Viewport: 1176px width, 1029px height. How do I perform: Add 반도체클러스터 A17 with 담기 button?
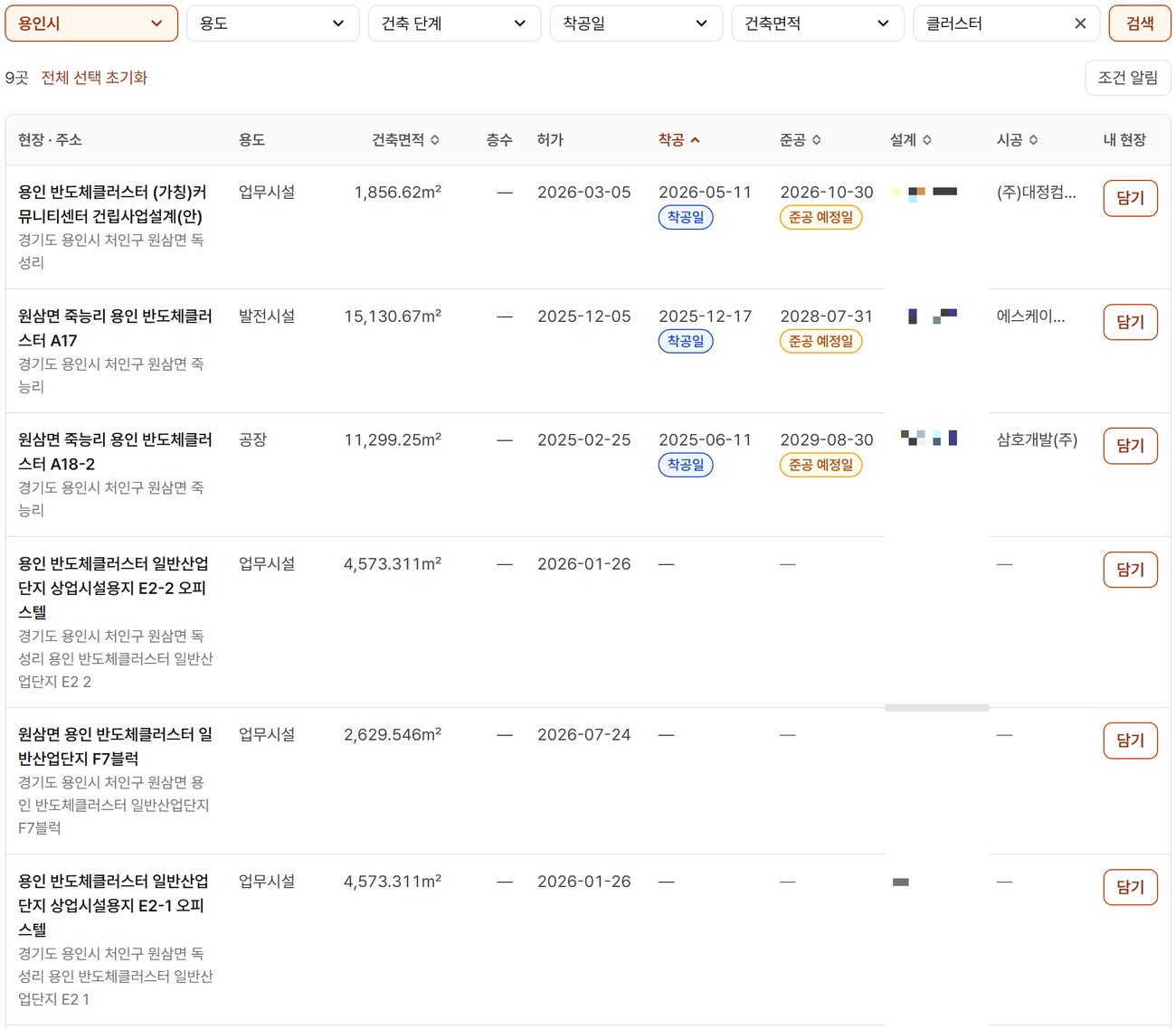(1131, 322)
